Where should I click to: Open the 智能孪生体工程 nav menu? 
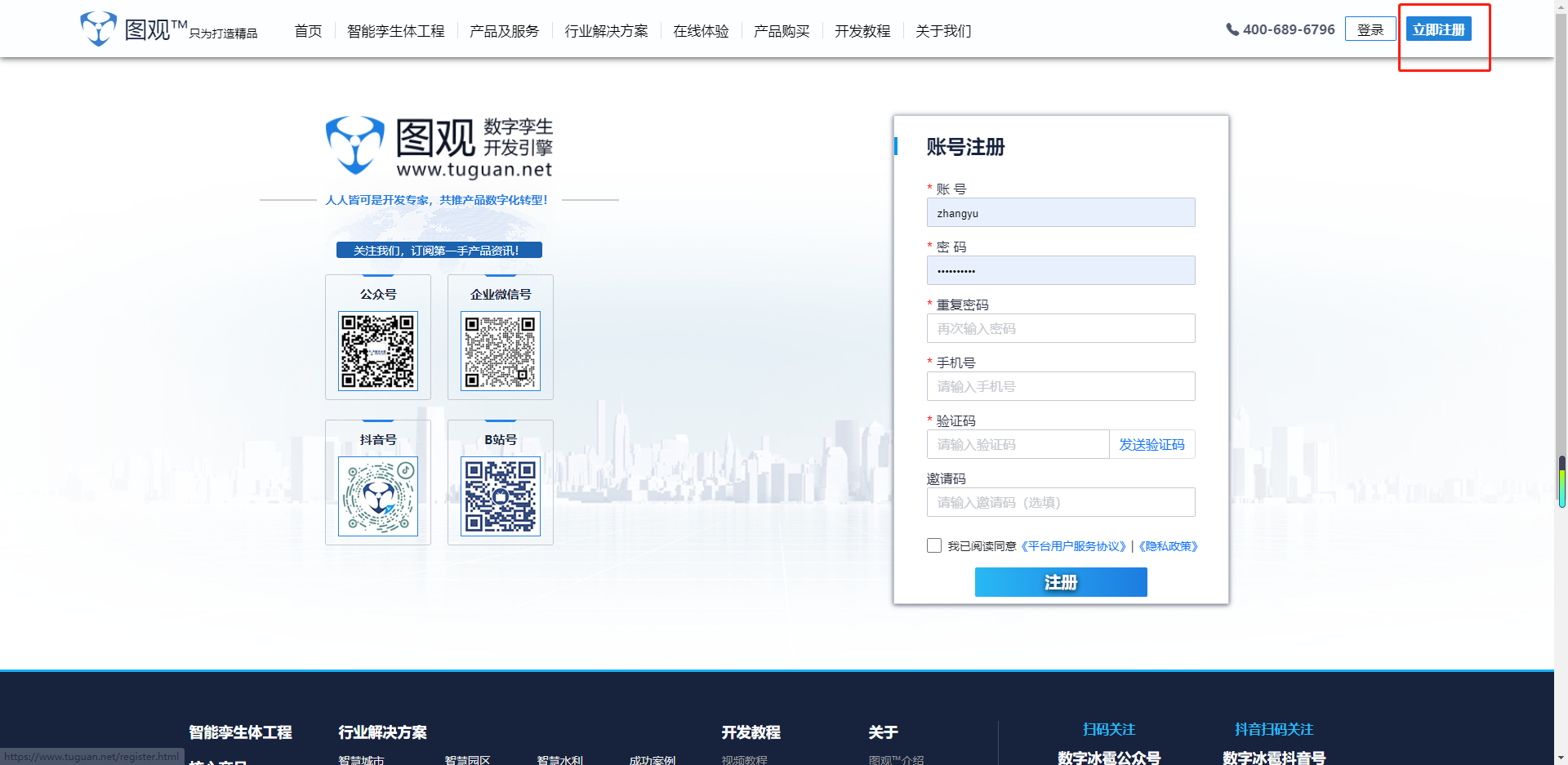point(396,31)
